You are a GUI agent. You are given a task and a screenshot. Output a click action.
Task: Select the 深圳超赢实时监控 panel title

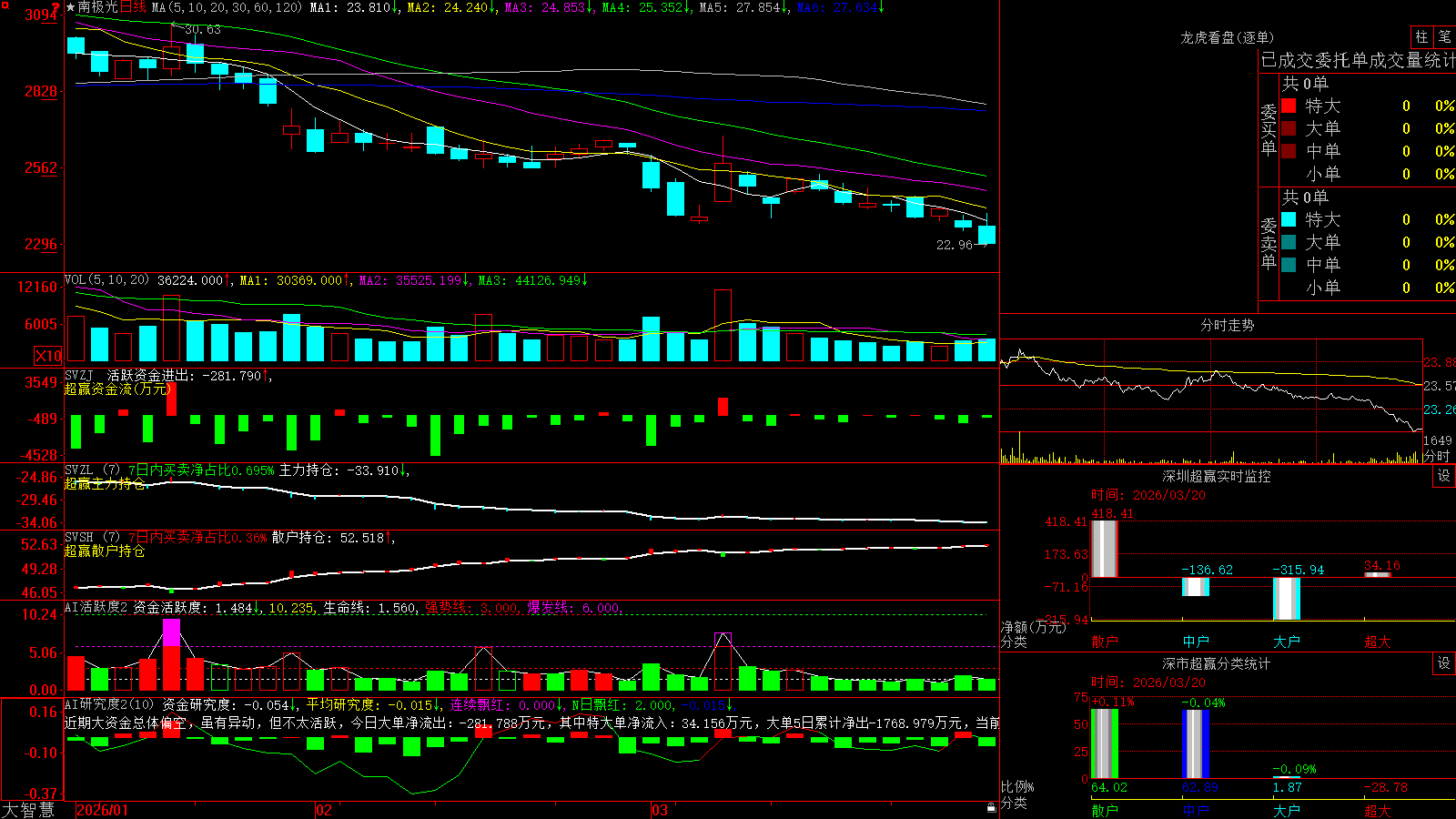click(x=1216, y=476)
